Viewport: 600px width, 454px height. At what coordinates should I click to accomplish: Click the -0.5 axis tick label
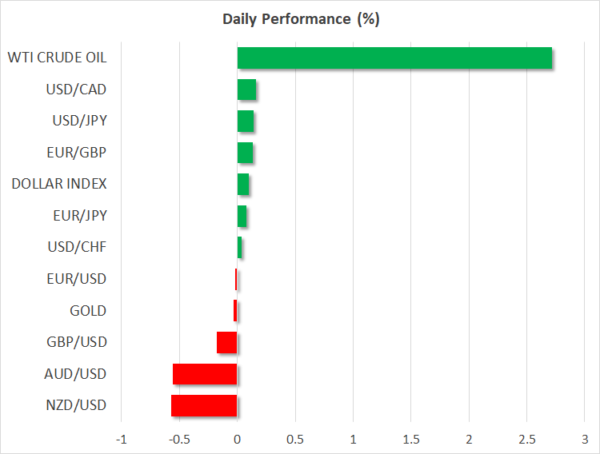[x=178, y=439]
